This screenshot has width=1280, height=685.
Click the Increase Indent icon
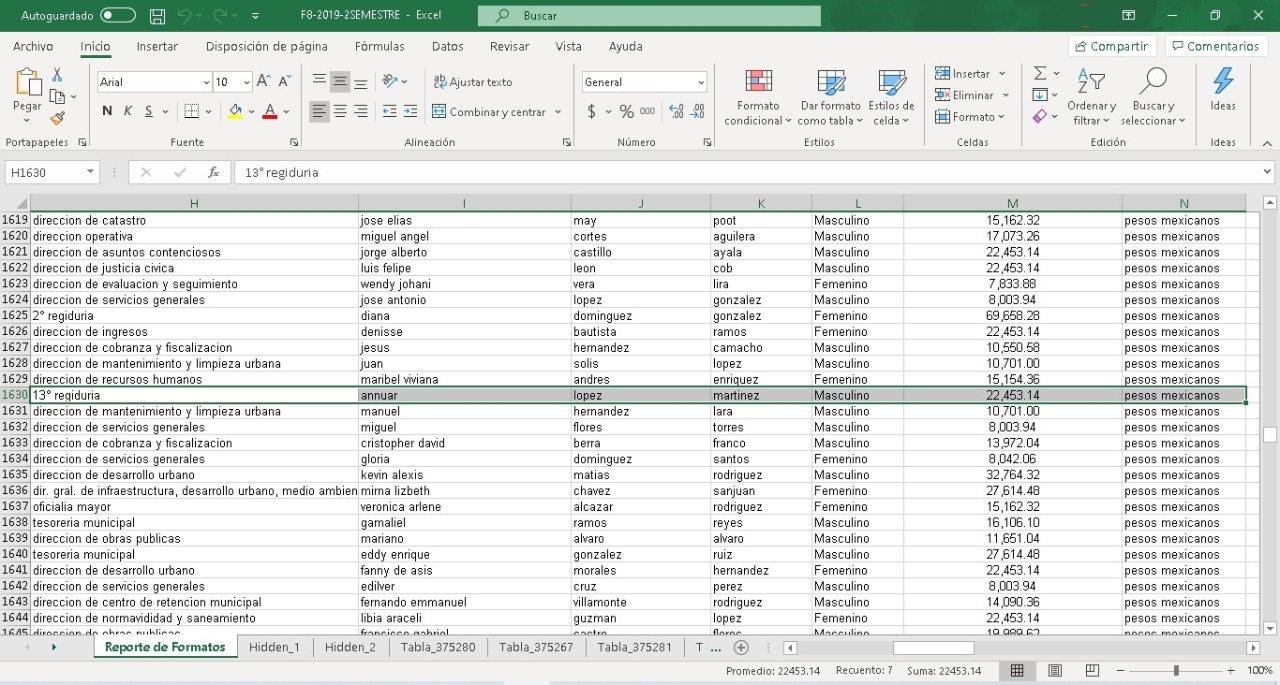[x=410, y=112]
